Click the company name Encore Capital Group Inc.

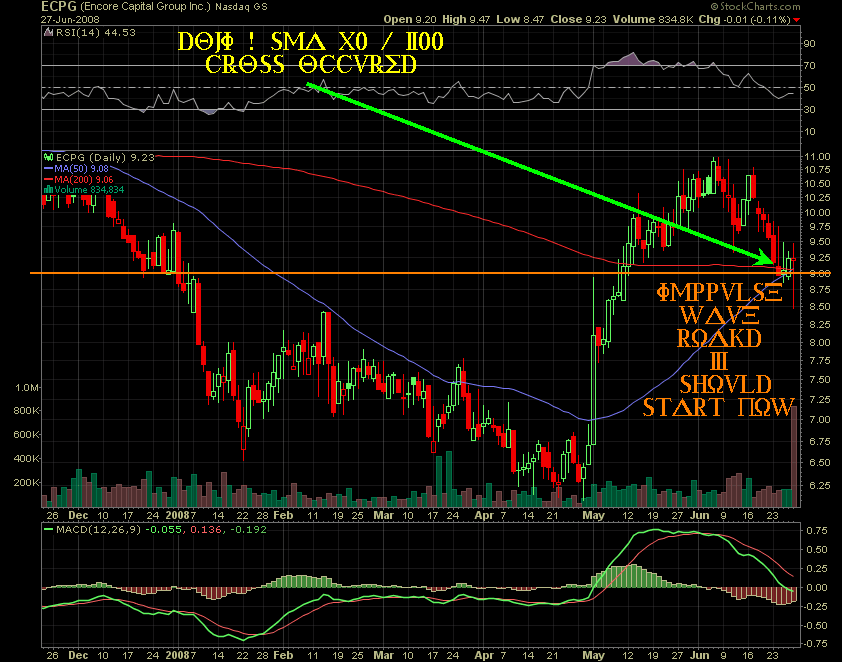[145, 7]
